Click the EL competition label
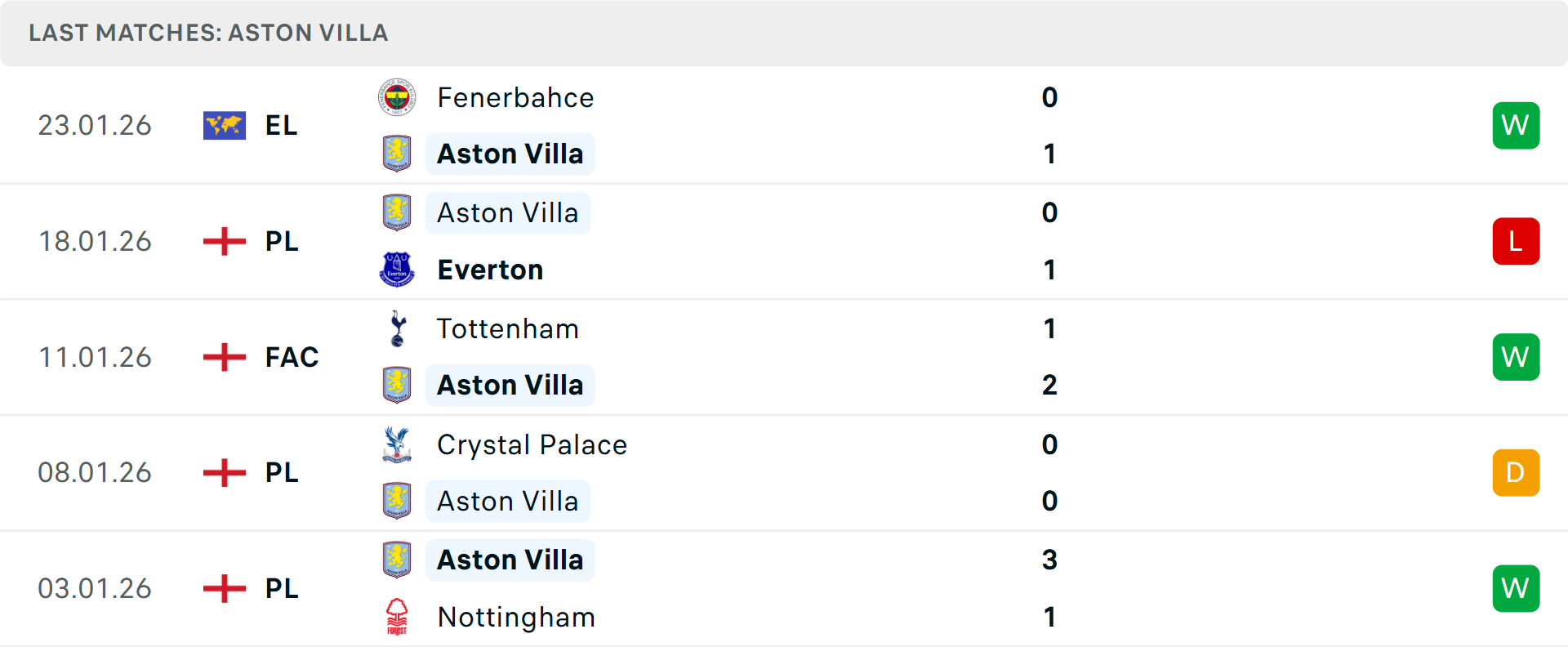This screenshot has height=647, width=1568. click(x=281, y=126)
